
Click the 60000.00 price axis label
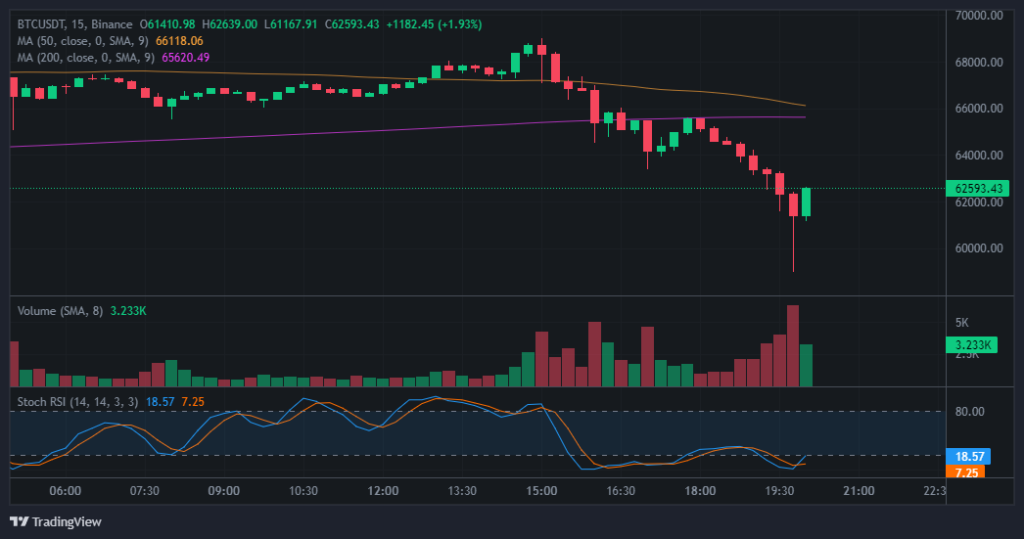click(x=979, y=249)
